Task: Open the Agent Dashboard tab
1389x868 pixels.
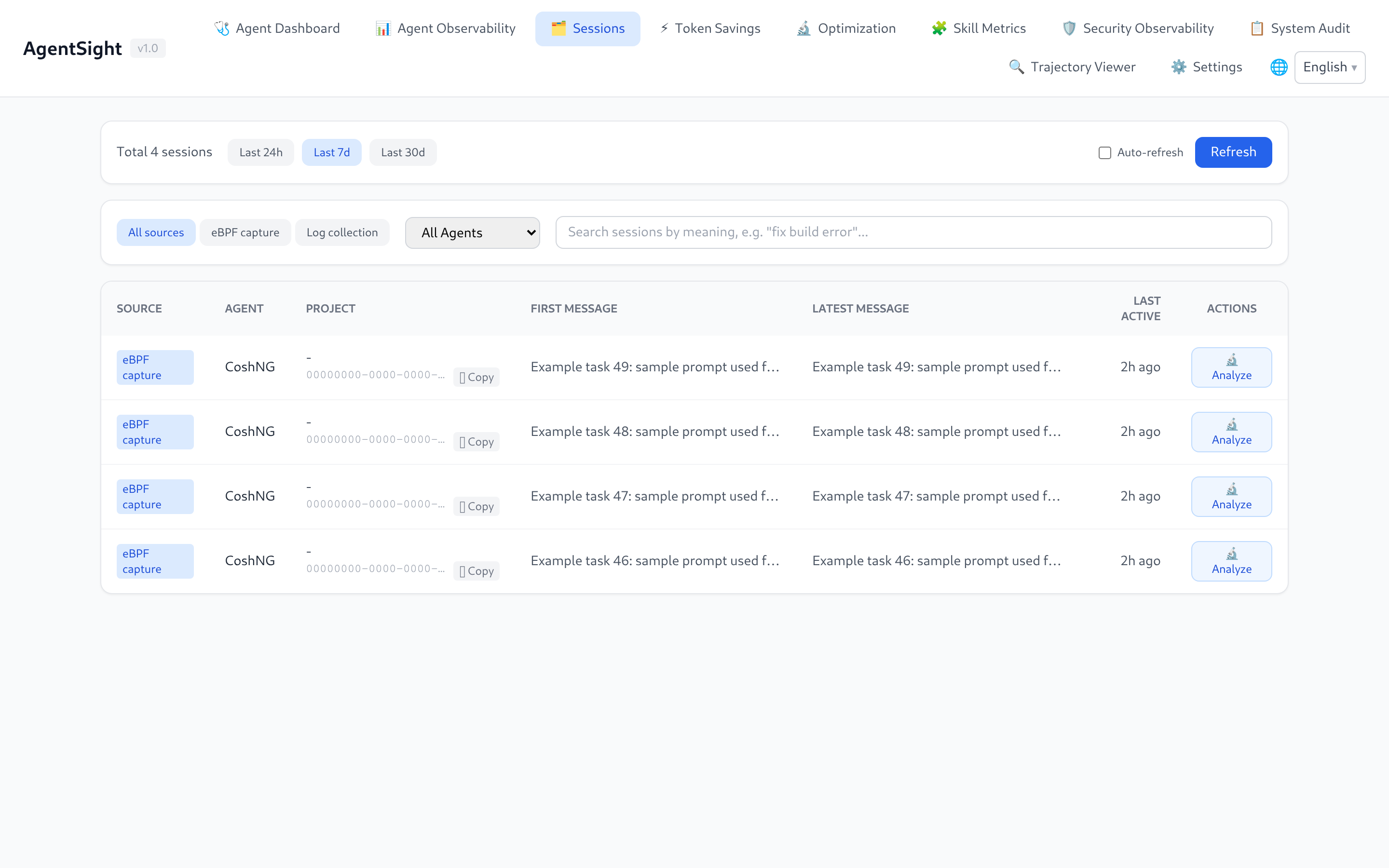Action: pyautogui.click(x=277, y=29)
